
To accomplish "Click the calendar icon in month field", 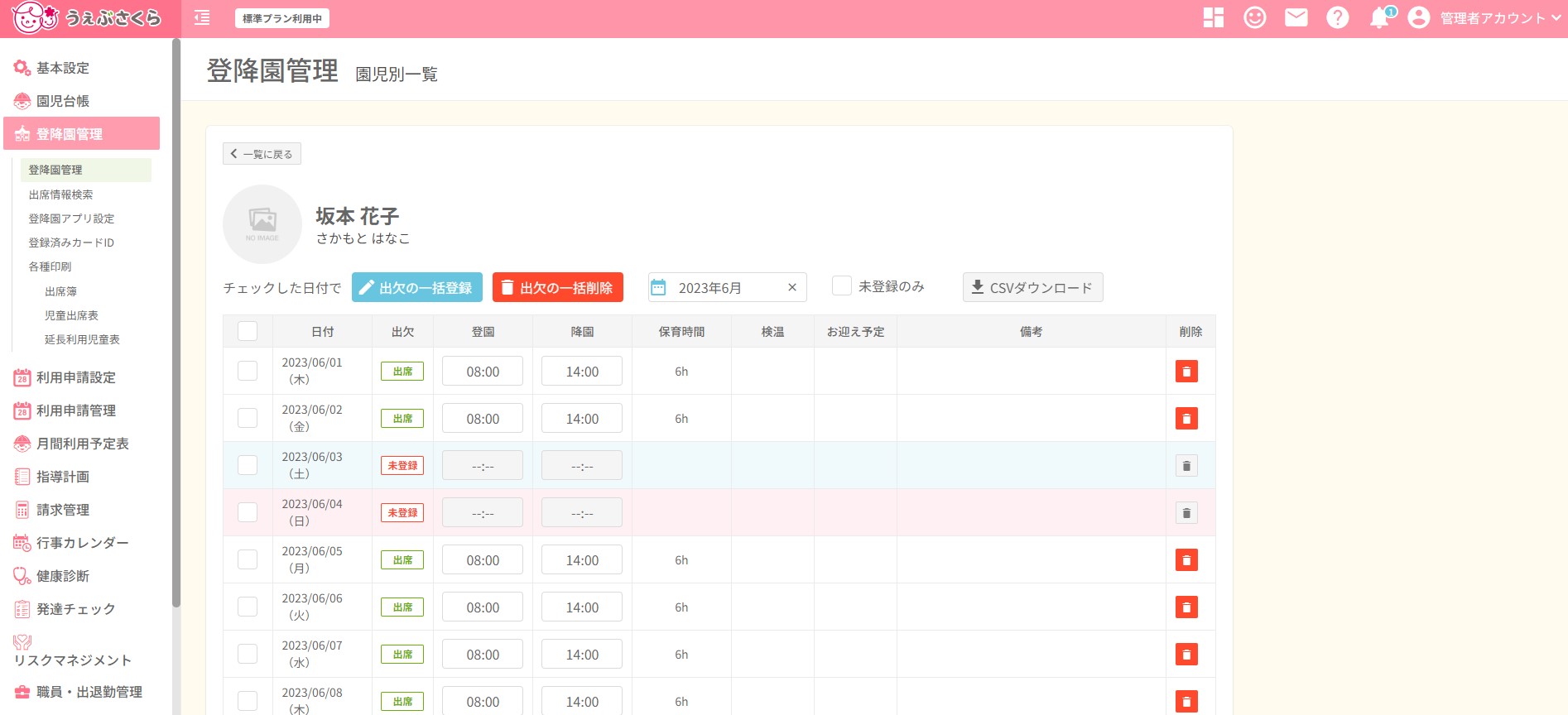I will pos(658,287).
